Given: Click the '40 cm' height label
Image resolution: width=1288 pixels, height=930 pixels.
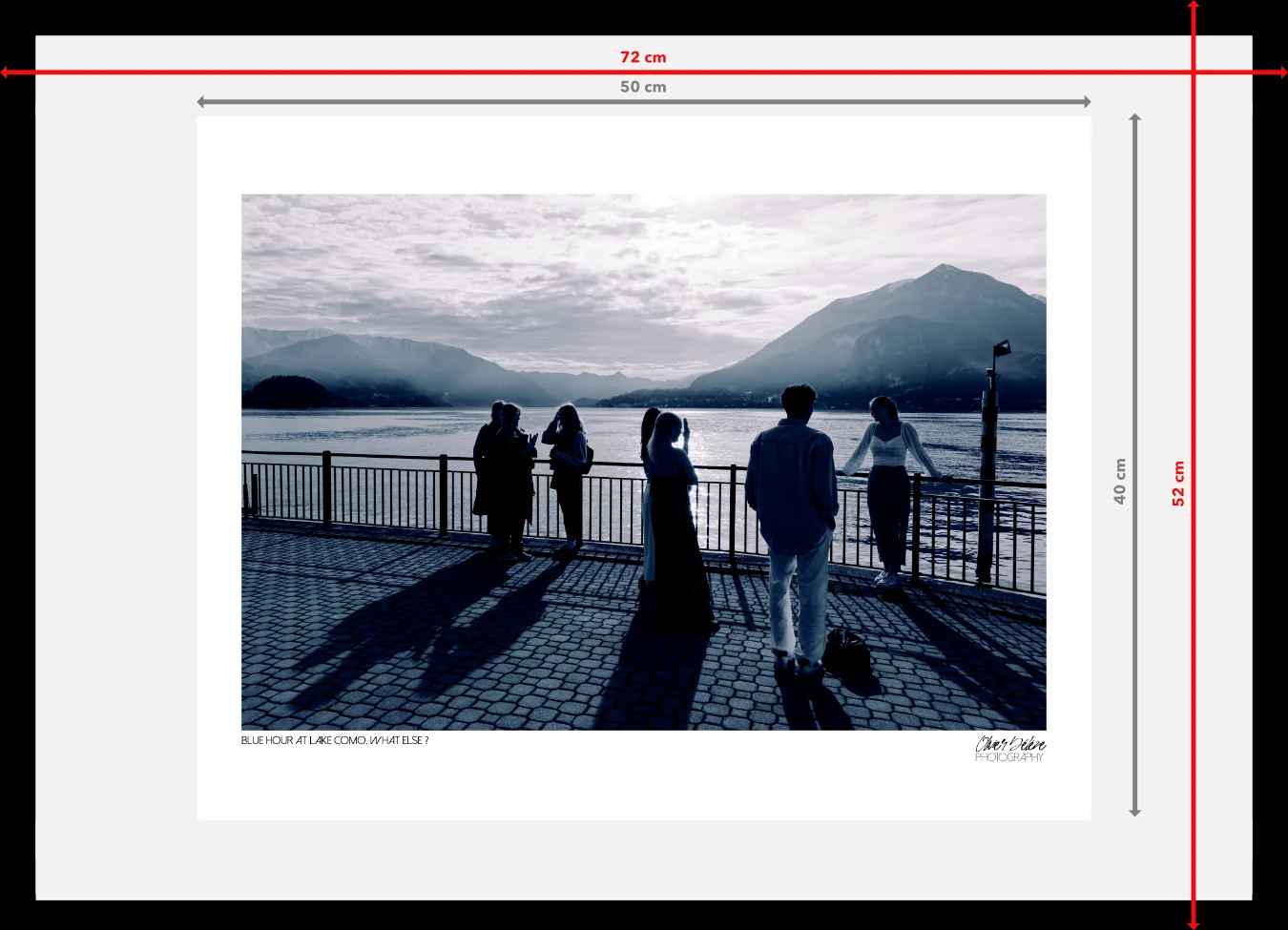Looking at the screenshot, I should tap(1120, 482).
